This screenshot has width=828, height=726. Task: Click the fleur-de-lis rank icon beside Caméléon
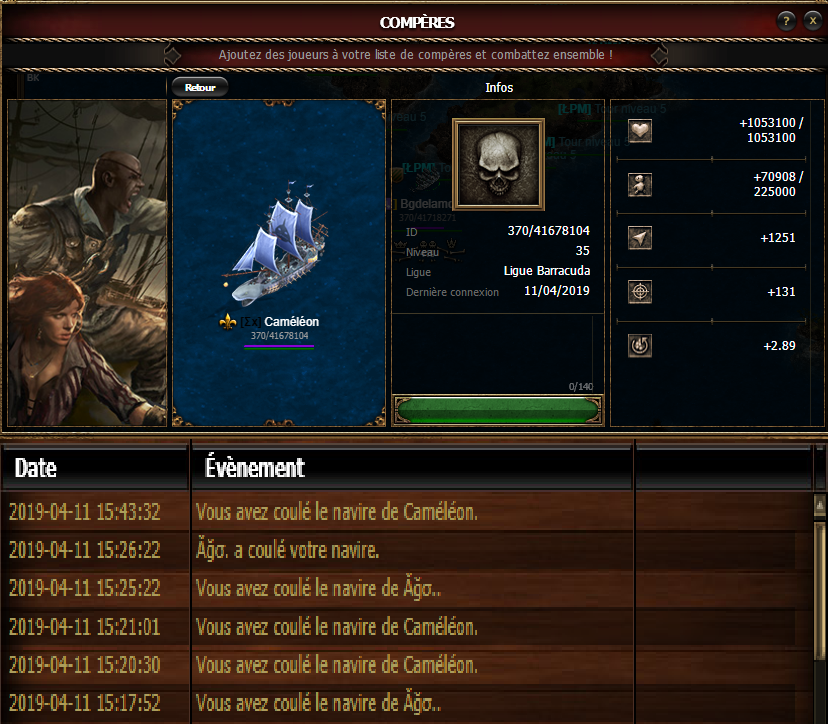click(228, 322)
